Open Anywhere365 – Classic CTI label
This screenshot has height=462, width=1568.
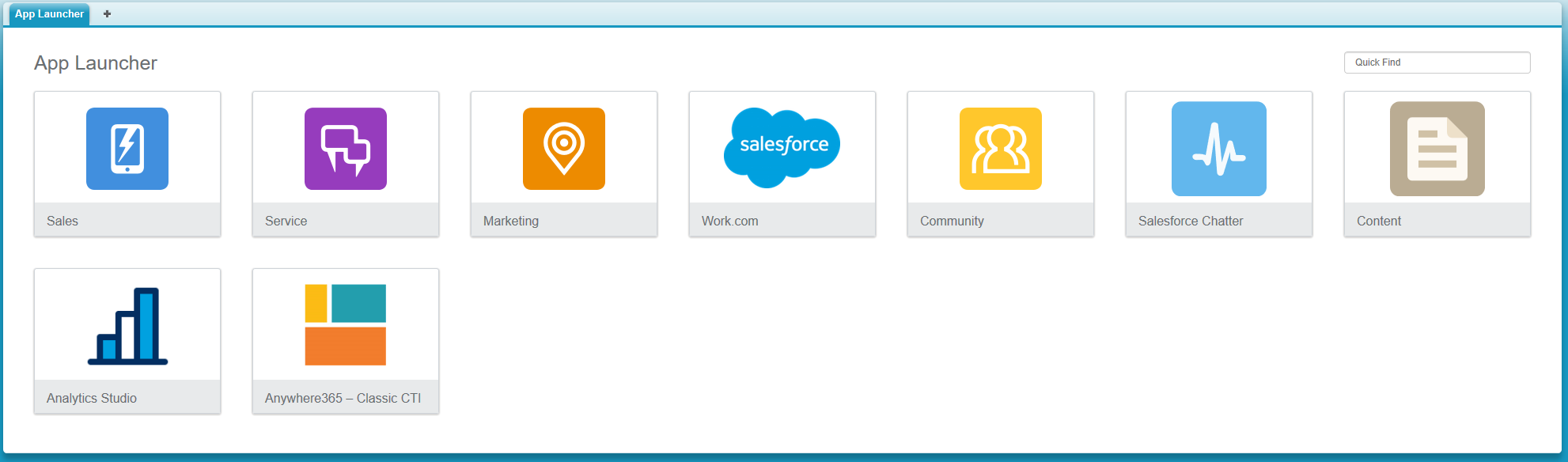[343, 399]
